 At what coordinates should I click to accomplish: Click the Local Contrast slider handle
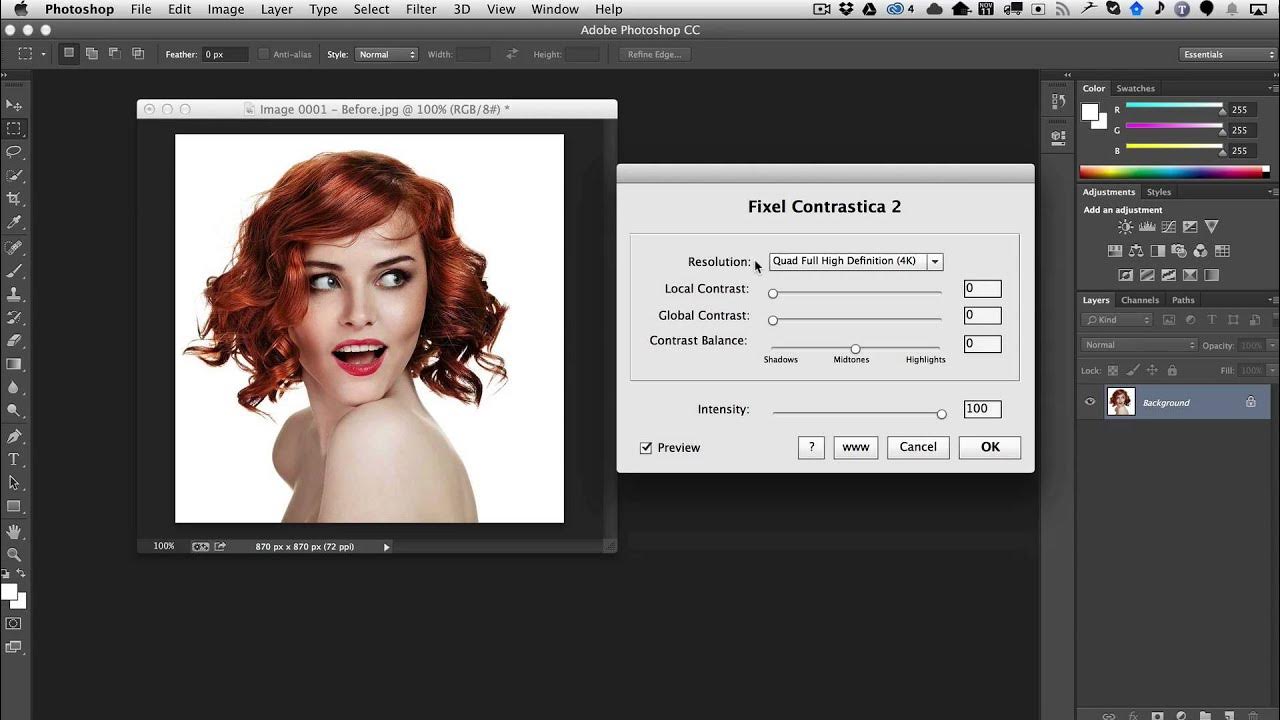click(773, 293)
